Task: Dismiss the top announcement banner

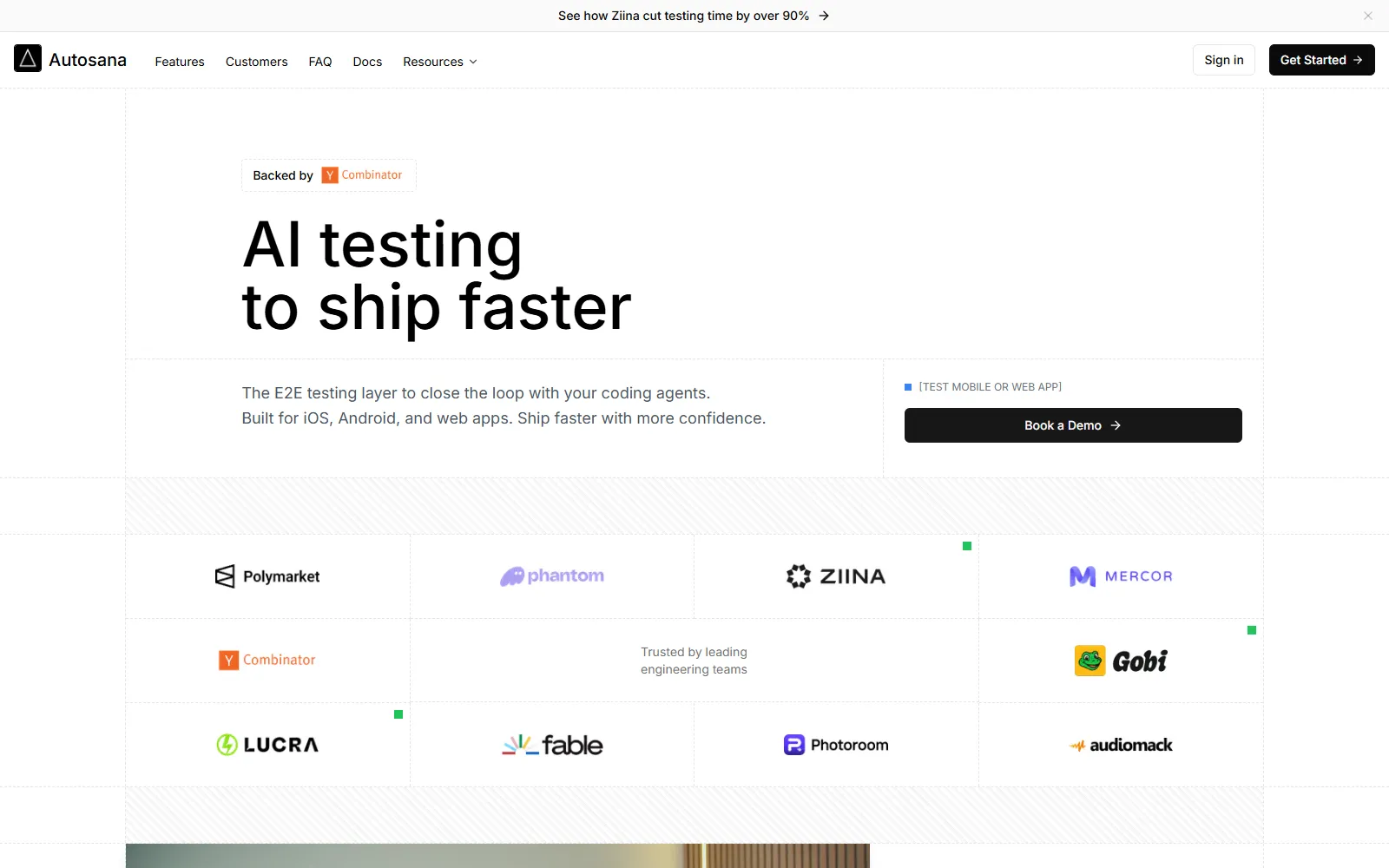Action: tap(1368, 16)
